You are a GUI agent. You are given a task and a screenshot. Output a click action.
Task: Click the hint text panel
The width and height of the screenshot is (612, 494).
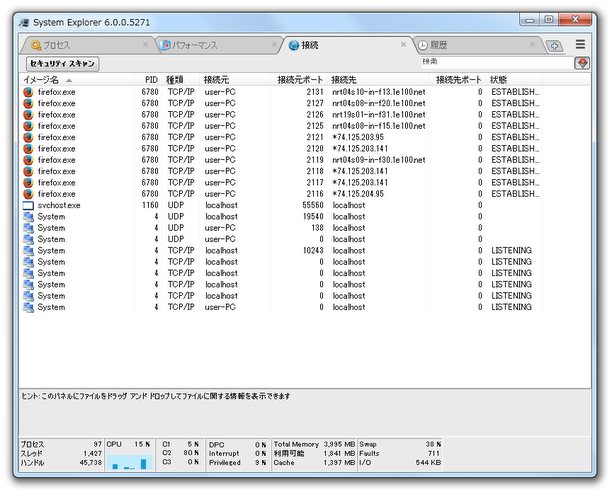point(304,412)
